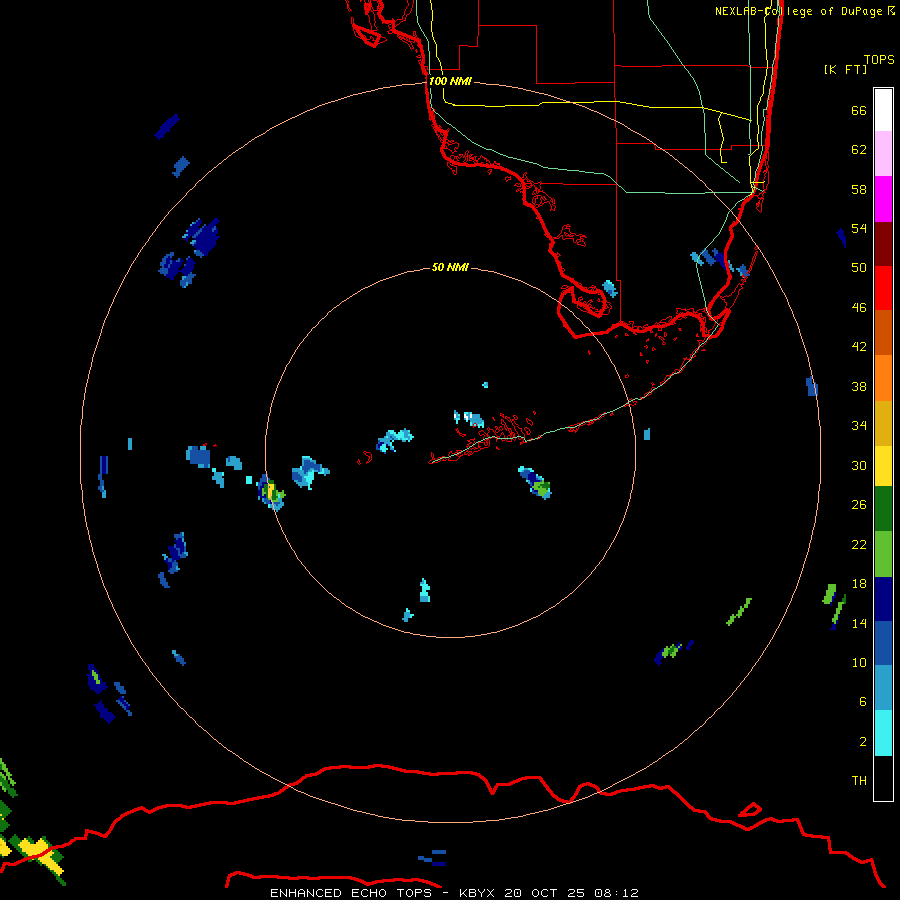Click the dark red (maroon) legend swatch
This screenshot has height=900, width=900.
(x=883, y=243)
